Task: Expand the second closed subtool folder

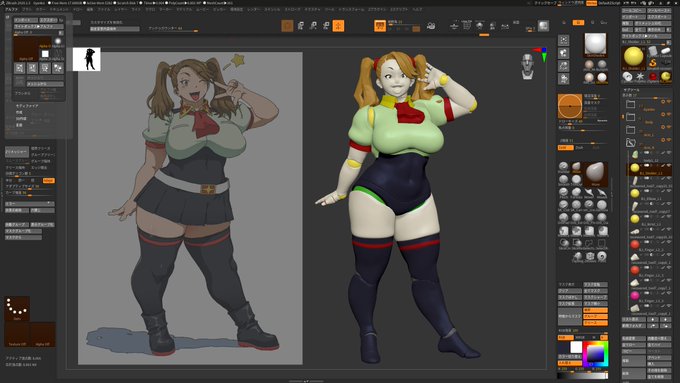Action: (x=631, y=117)
